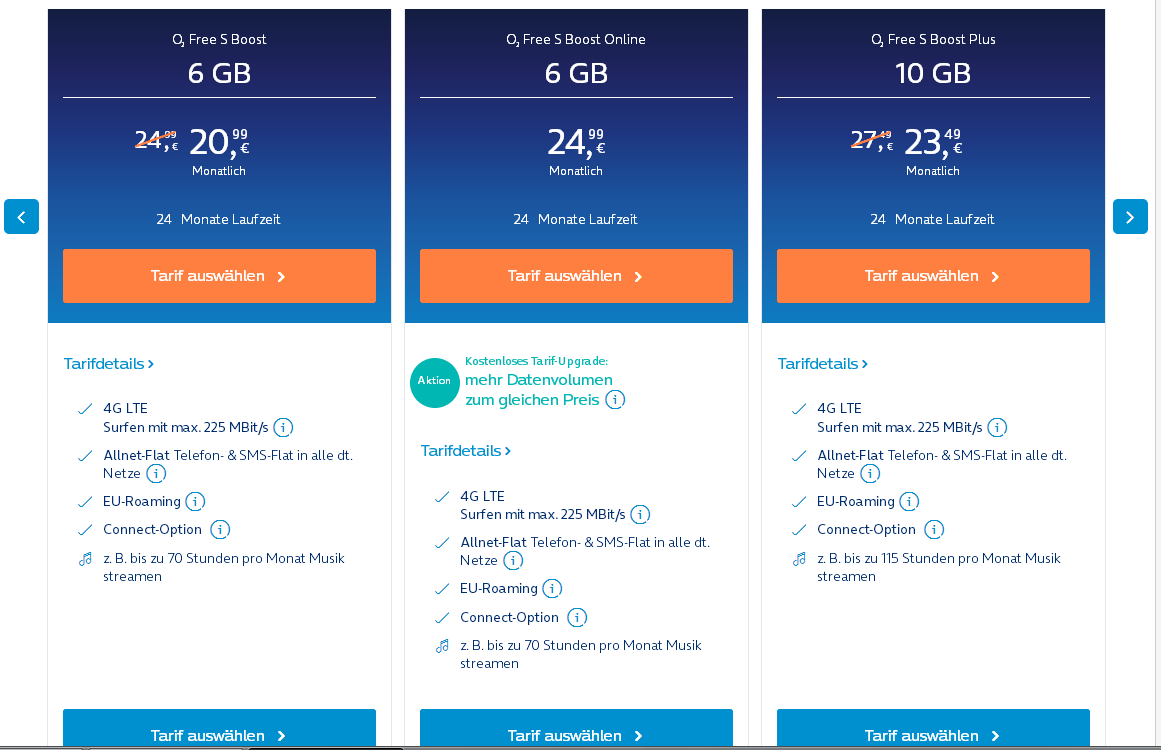
Task: Expand Tarifdetails for Free S Boost
Action: [x=109, y=364]
